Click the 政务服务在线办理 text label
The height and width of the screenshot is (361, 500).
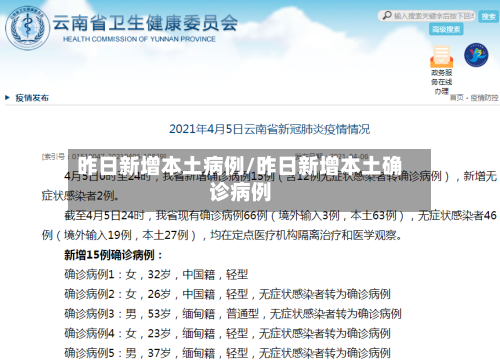tap(441, 82)
